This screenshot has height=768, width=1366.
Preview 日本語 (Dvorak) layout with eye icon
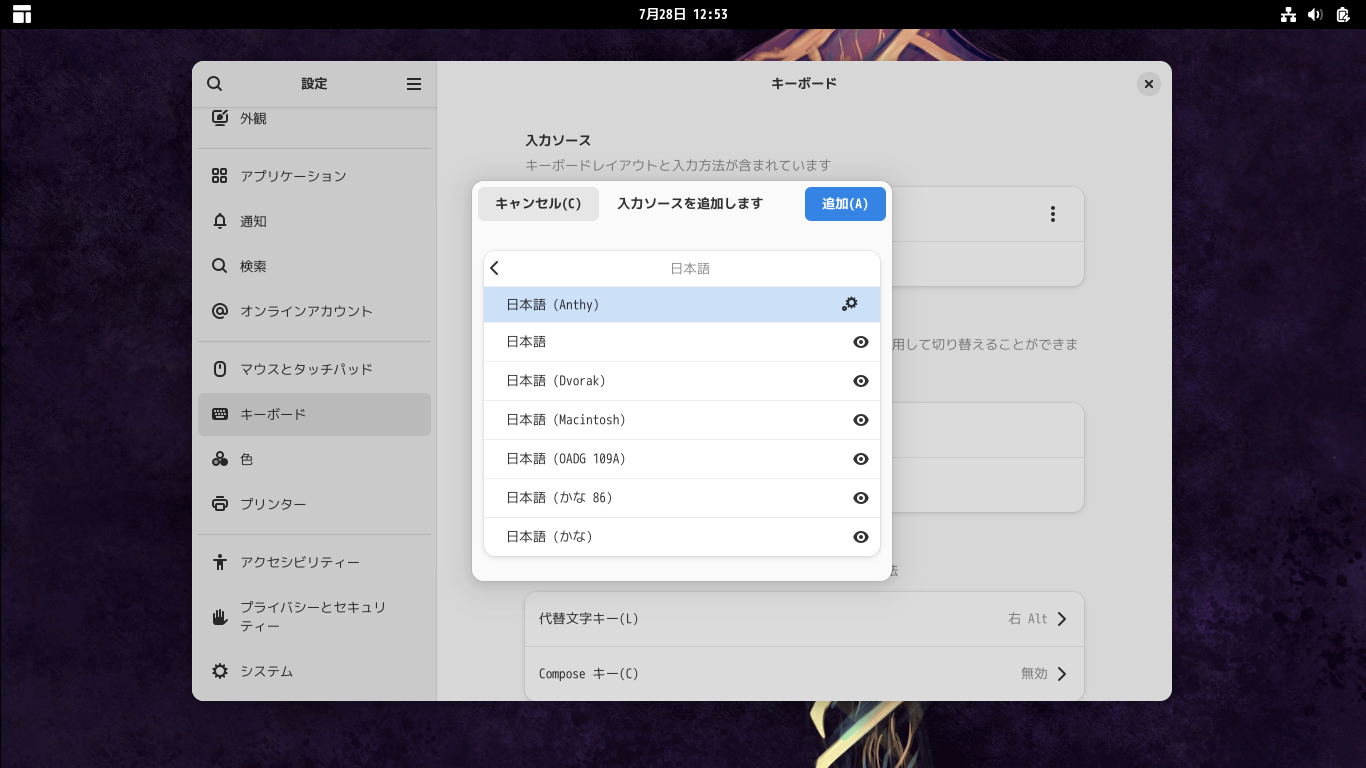pos(861,381)
